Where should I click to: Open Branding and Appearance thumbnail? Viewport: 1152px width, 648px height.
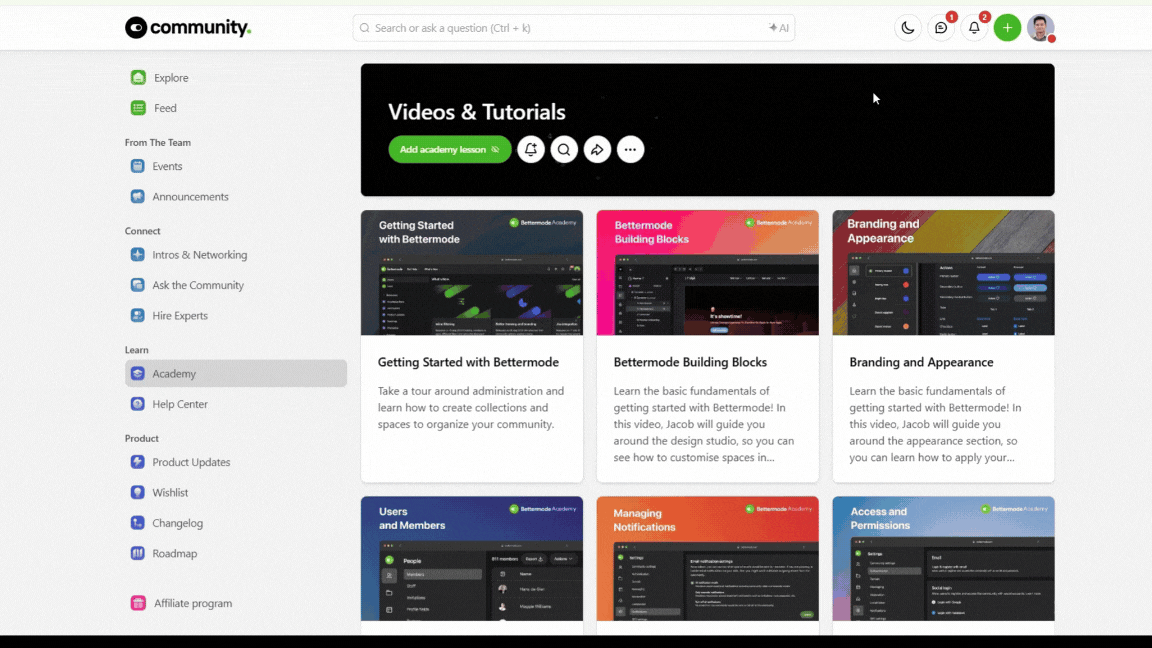(x=943, y=273)
